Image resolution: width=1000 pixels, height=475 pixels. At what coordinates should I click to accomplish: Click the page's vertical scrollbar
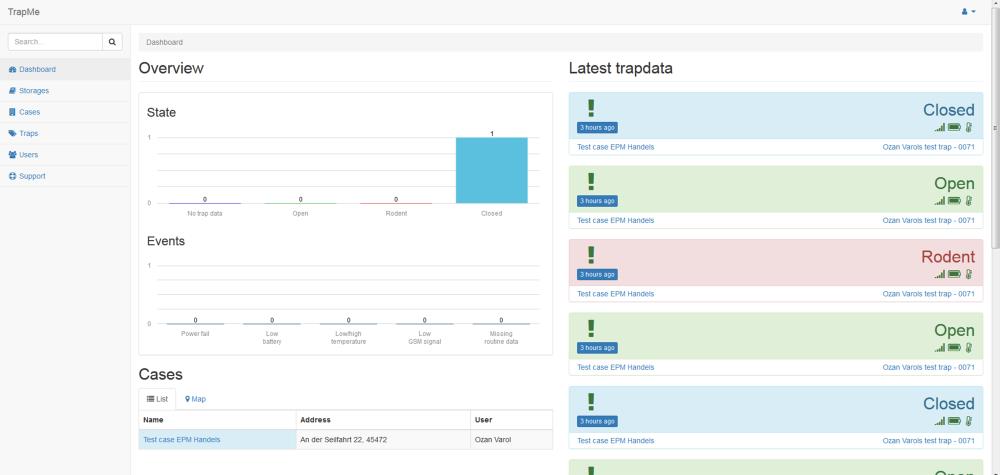(996, 128)
